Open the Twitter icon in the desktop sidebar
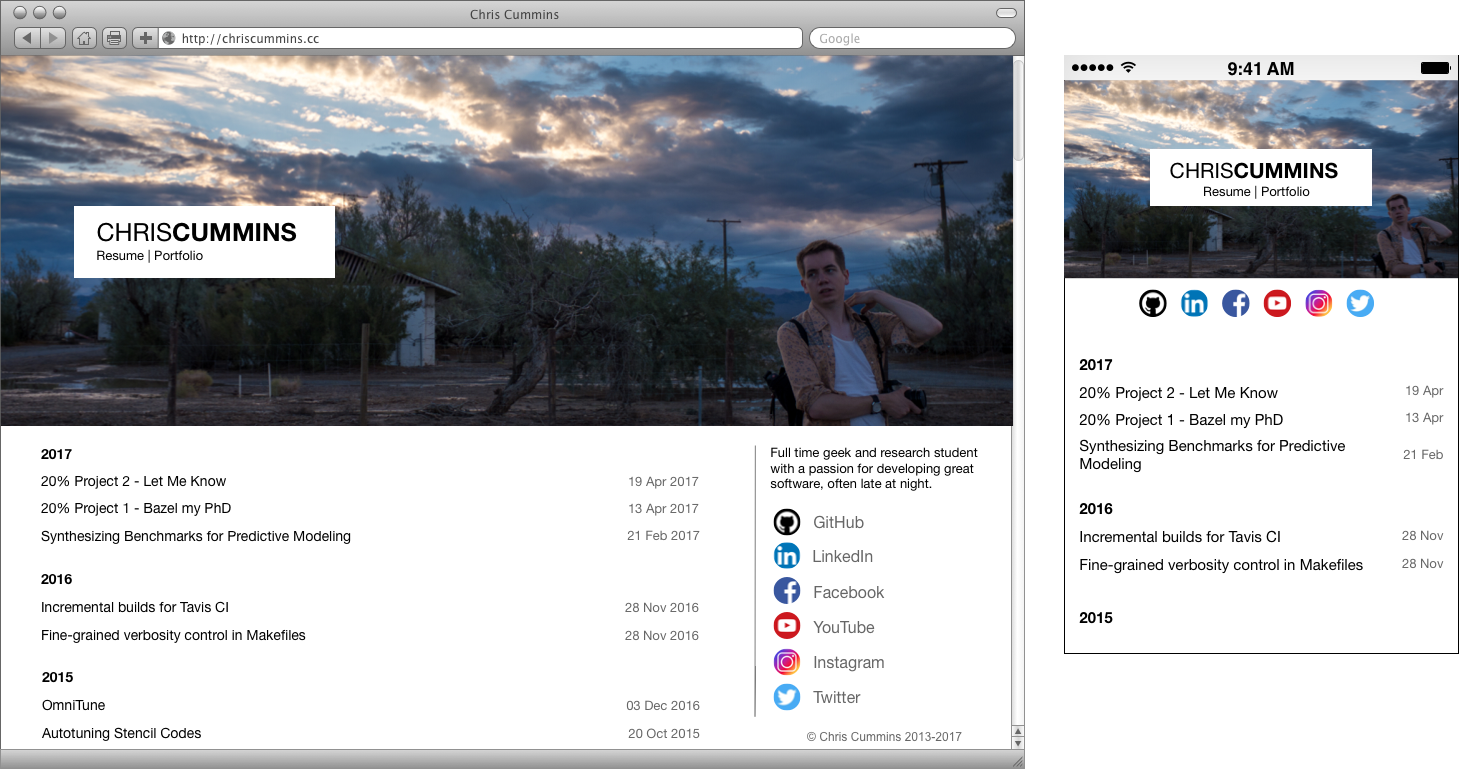The image size is (1459, 769). point(787,697)
